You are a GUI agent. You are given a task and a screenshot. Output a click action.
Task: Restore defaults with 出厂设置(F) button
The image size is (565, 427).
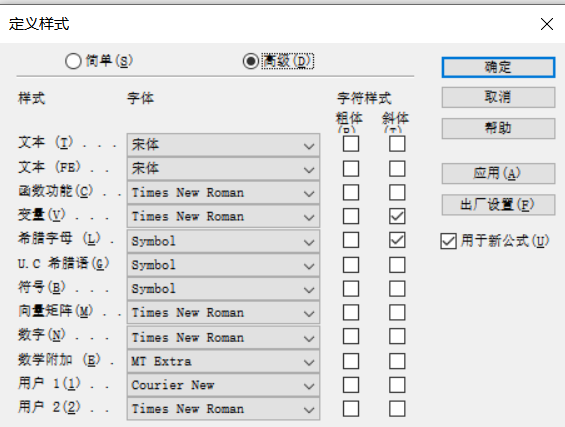[x=498, y=205]
